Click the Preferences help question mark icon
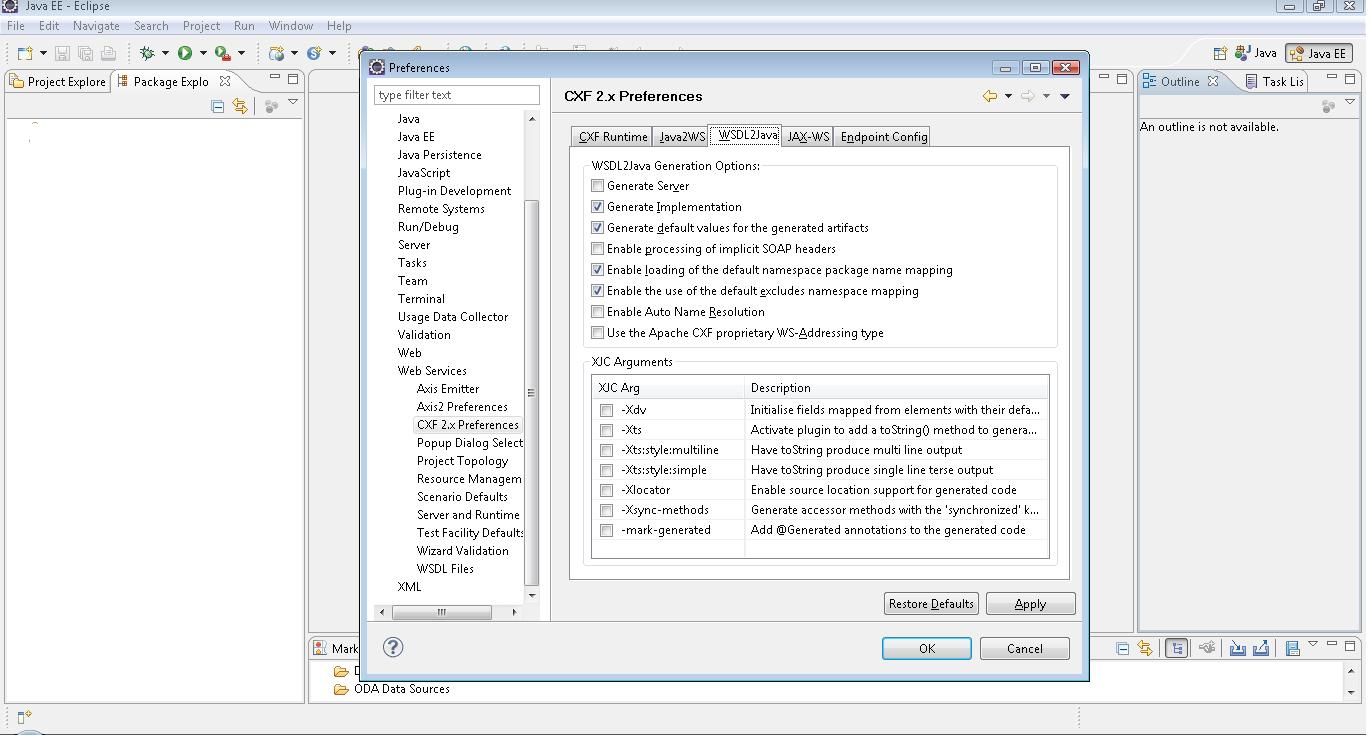 393,648
